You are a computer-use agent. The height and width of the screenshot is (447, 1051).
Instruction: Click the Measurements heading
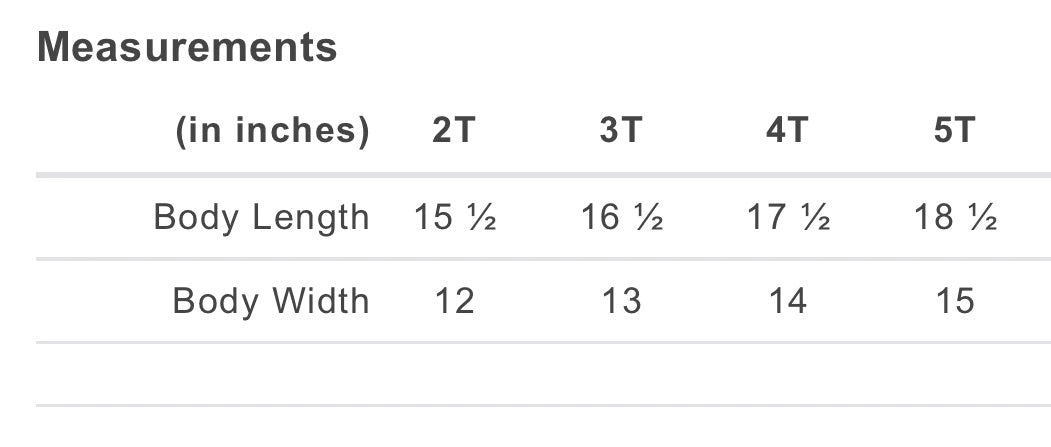coord(187,47)
